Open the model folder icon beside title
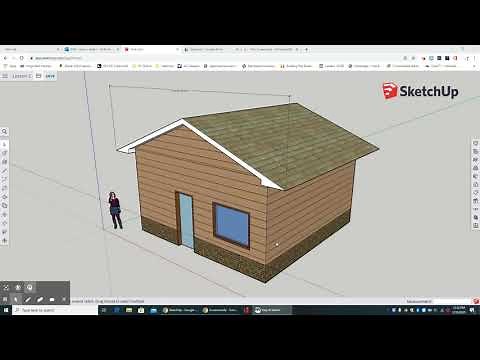This screenshot has height=360, width=480. 39,76
